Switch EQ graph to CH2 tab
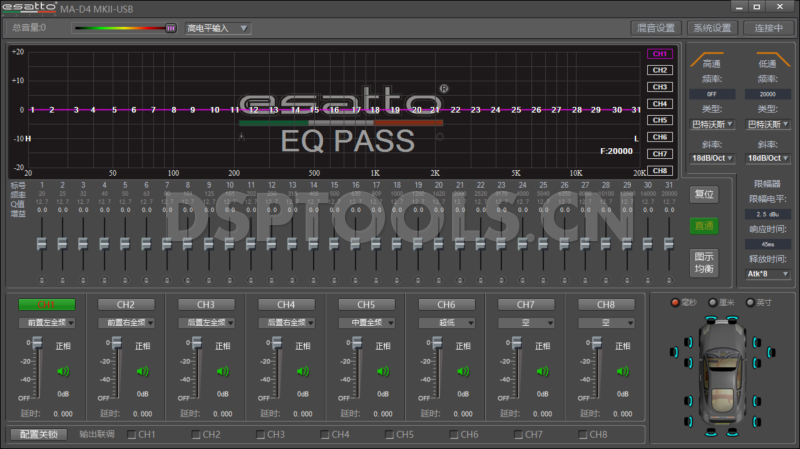 (660, 70)
